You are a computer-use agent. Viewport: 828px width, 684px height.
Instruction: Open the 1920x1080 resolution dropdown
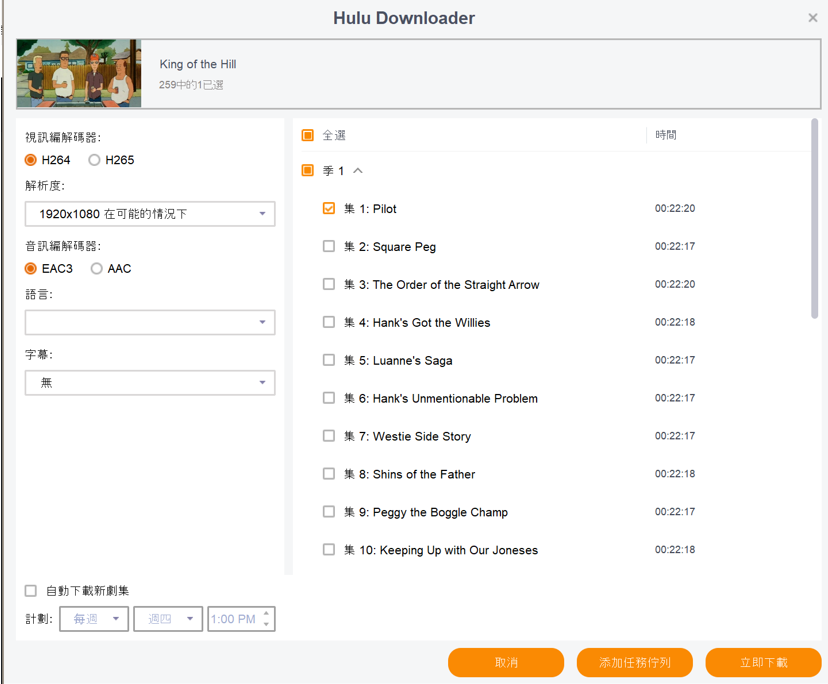[x=150, y=214]
